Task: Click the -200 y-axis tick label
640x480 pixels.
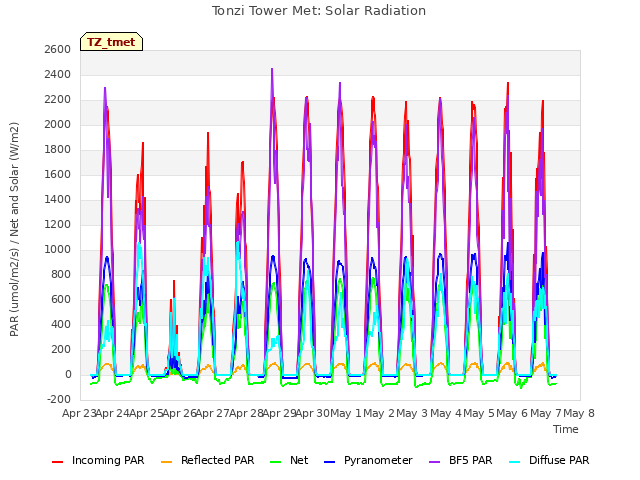Action: [59, 399]
